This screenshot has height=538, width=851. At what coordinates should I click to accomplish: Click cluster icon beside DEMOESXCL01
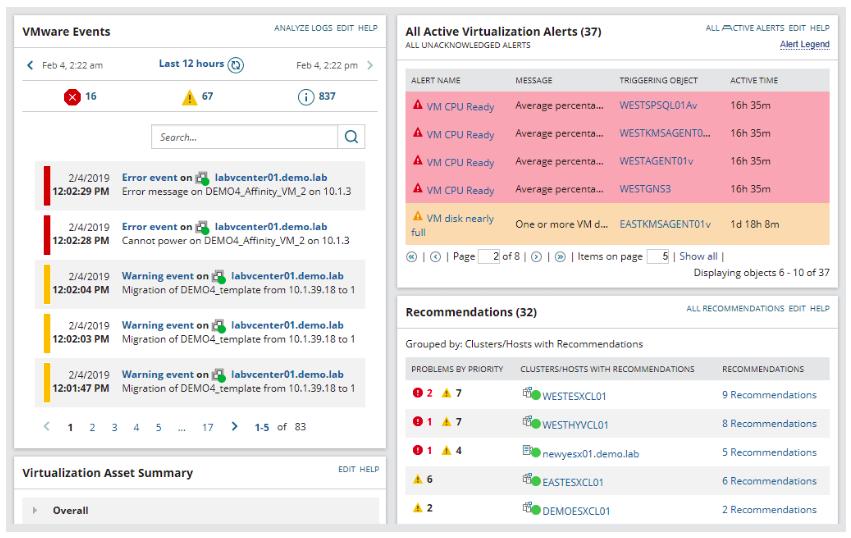pyautogui.click(x=531, y=509)
